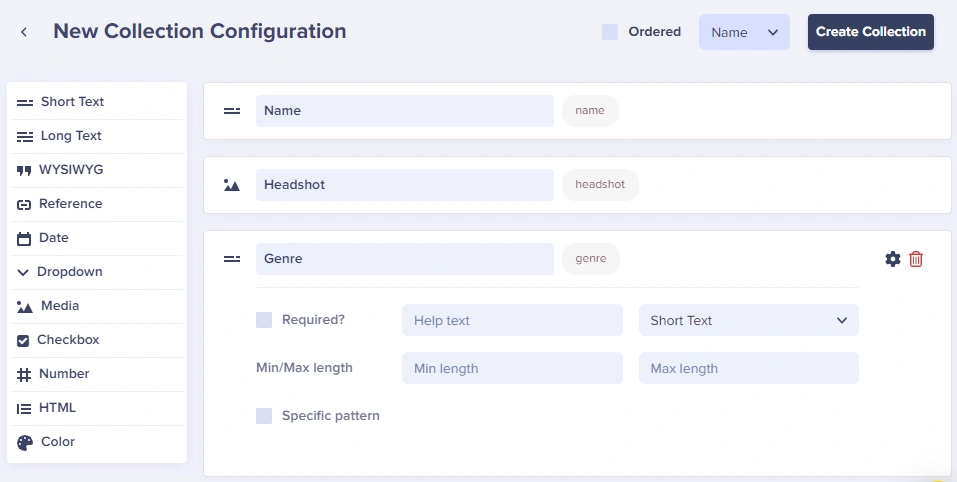
Task: Expand the Short Text field type dropdown
Action: tap(748, 320)
